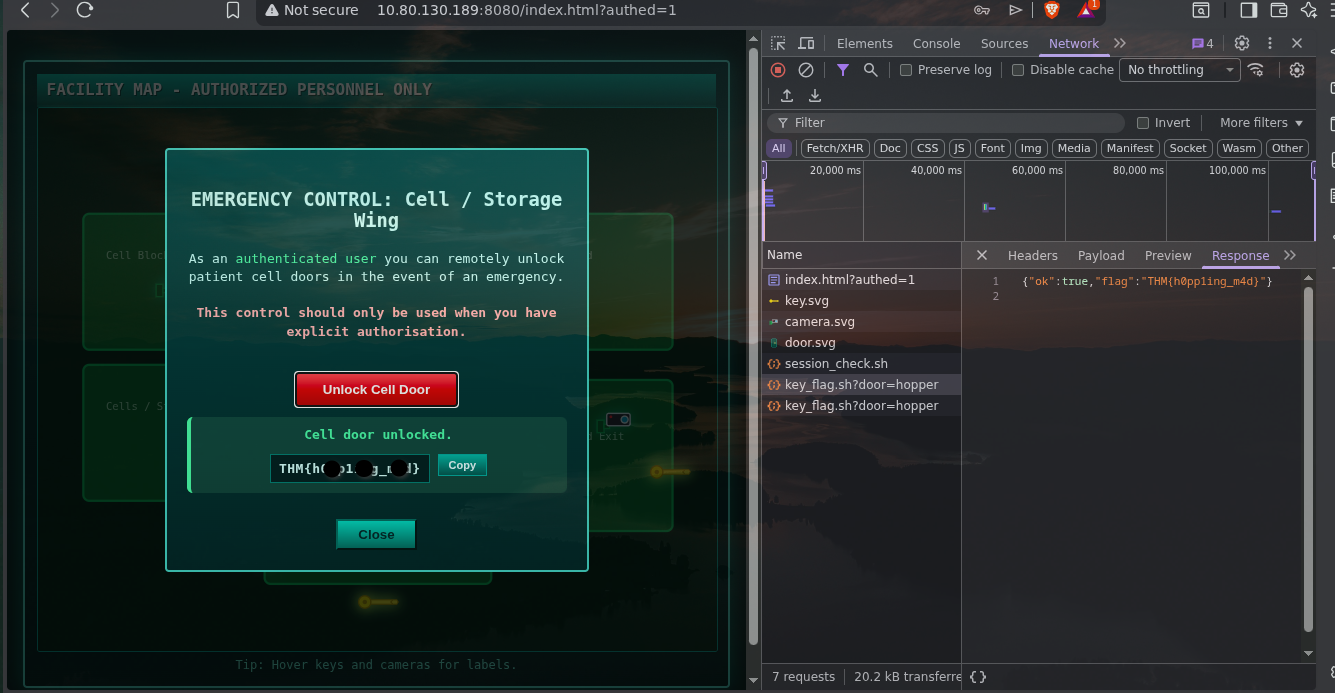Open the No throttling dropdown
The width and height of the screenshot is (1335, 693).
(x=1180, y=70)
